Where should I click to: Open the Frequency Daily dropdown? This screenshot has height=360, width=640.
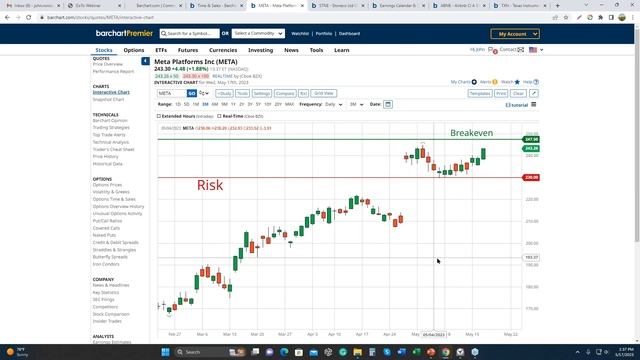[x=334, y=104]
